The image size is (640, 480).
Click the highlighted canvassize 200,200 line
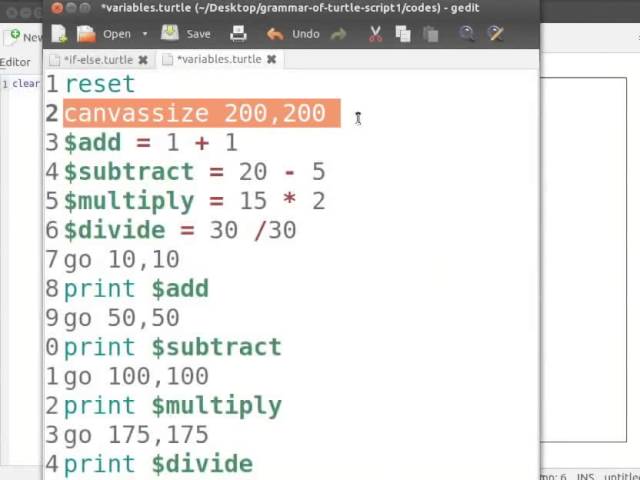195,113
